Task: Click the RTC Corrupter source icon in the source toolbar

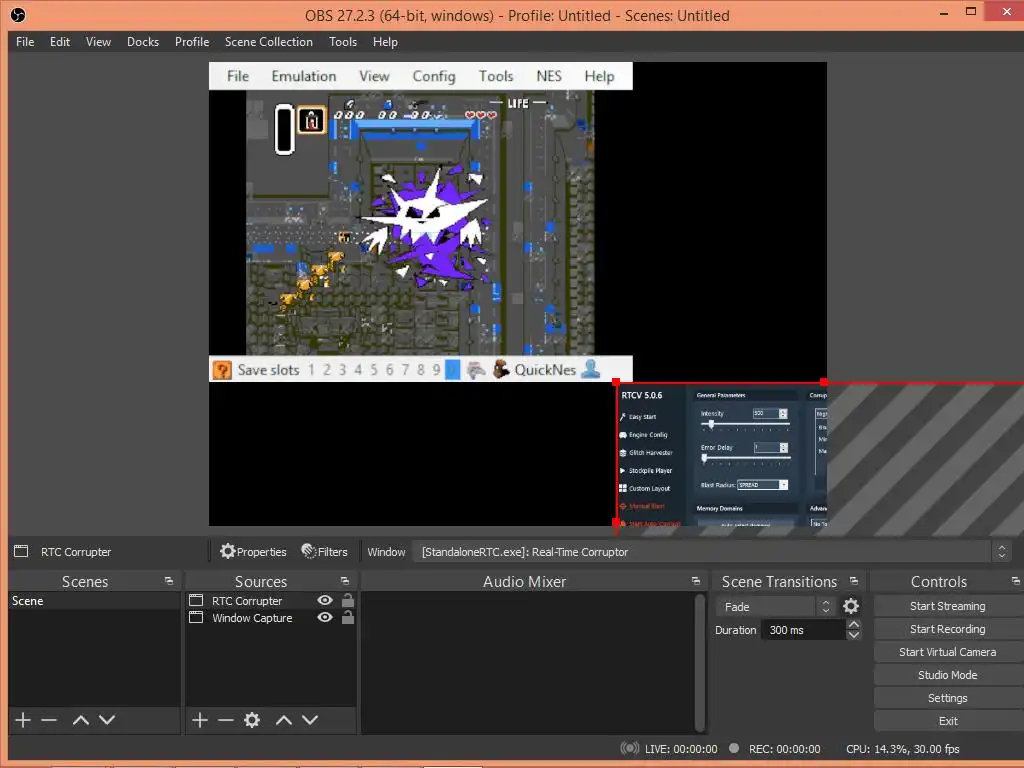Action: pos(21,551)
